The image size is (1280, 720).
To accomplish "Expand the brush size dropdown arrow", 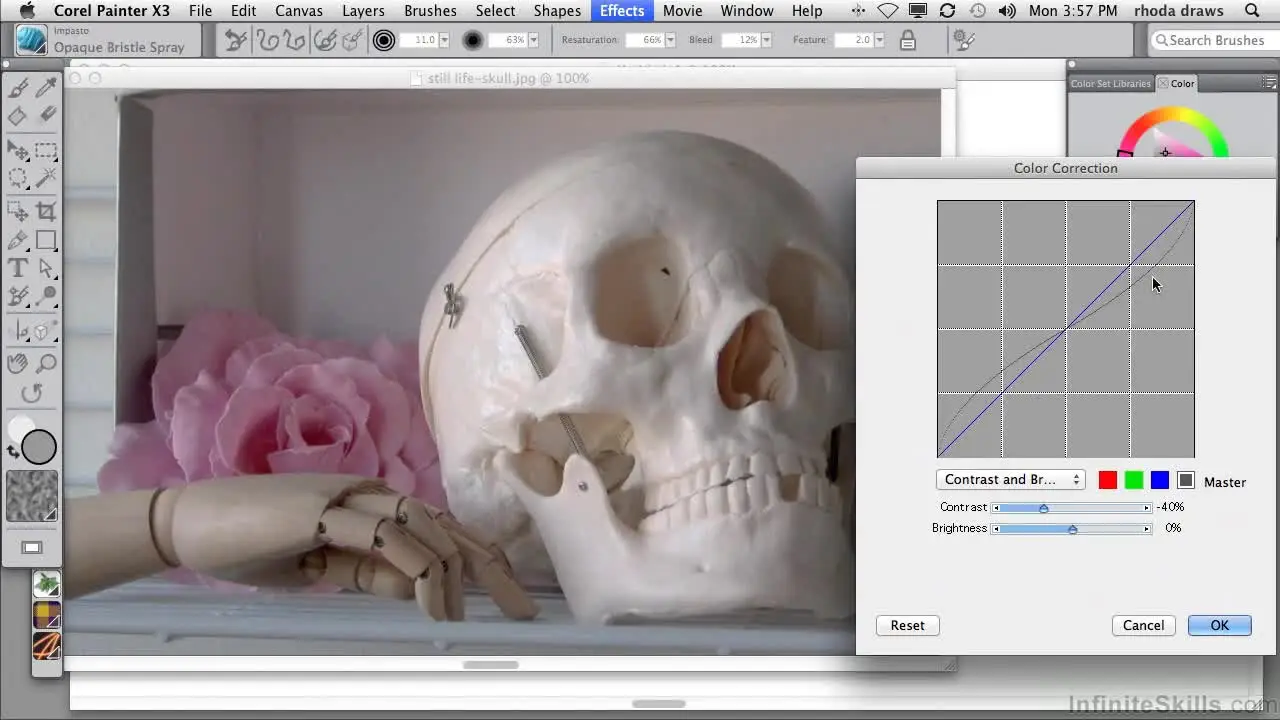I will [445, 40].
